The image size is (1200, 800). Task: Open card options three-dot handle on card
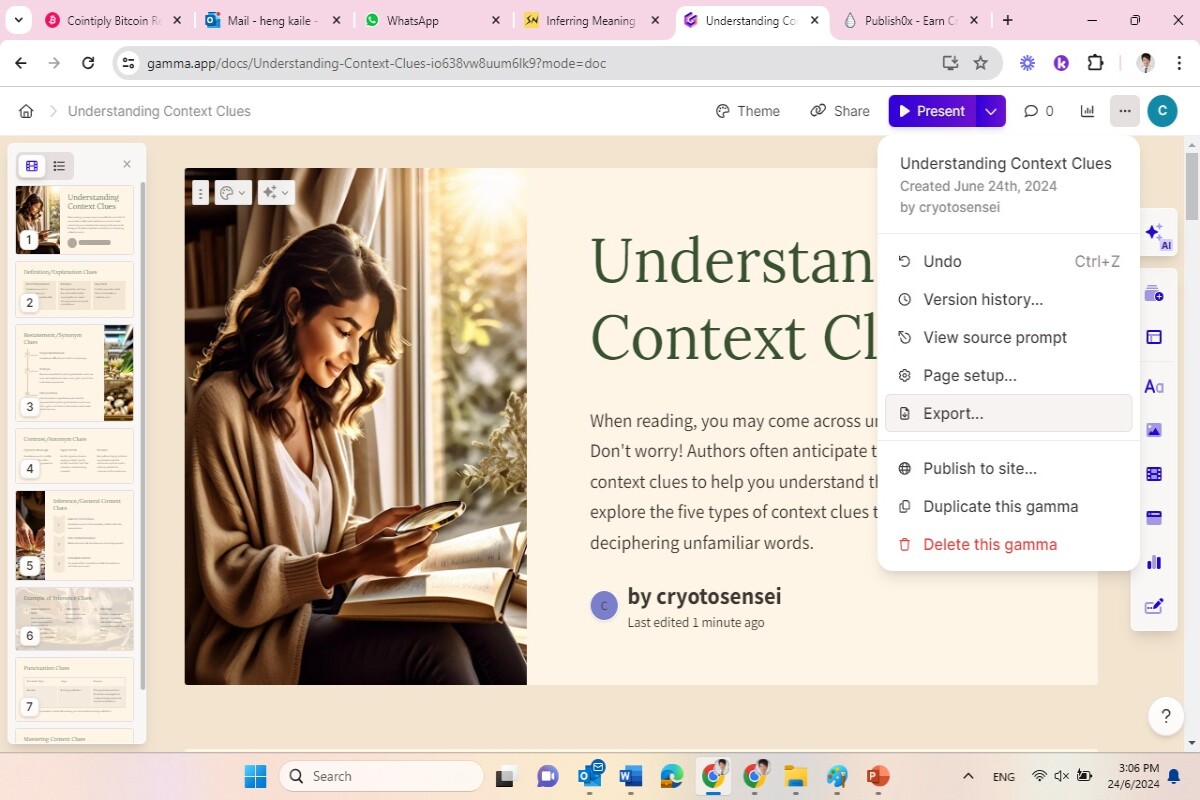click(200, 193)
